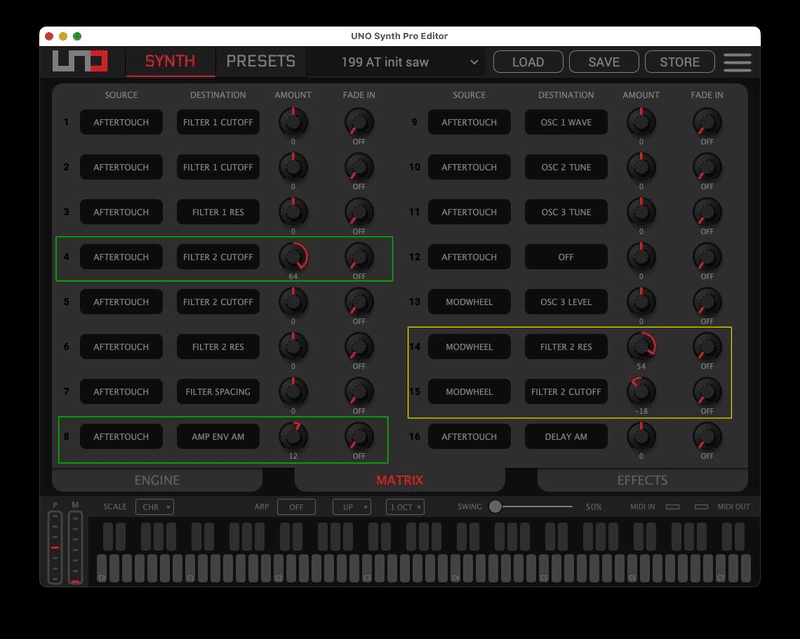The image size is (800, 639).
Task: Click the row 6 Amount knob
Action: click(293, 346)
